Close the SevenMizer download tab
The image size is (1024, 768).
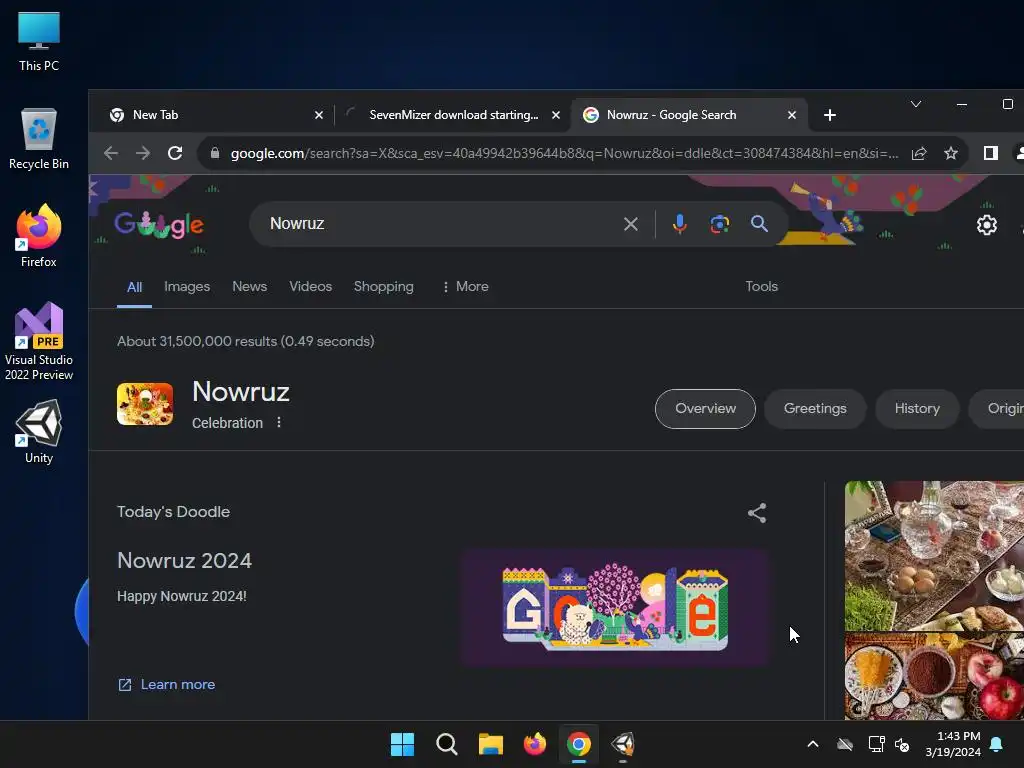(556, 115)
